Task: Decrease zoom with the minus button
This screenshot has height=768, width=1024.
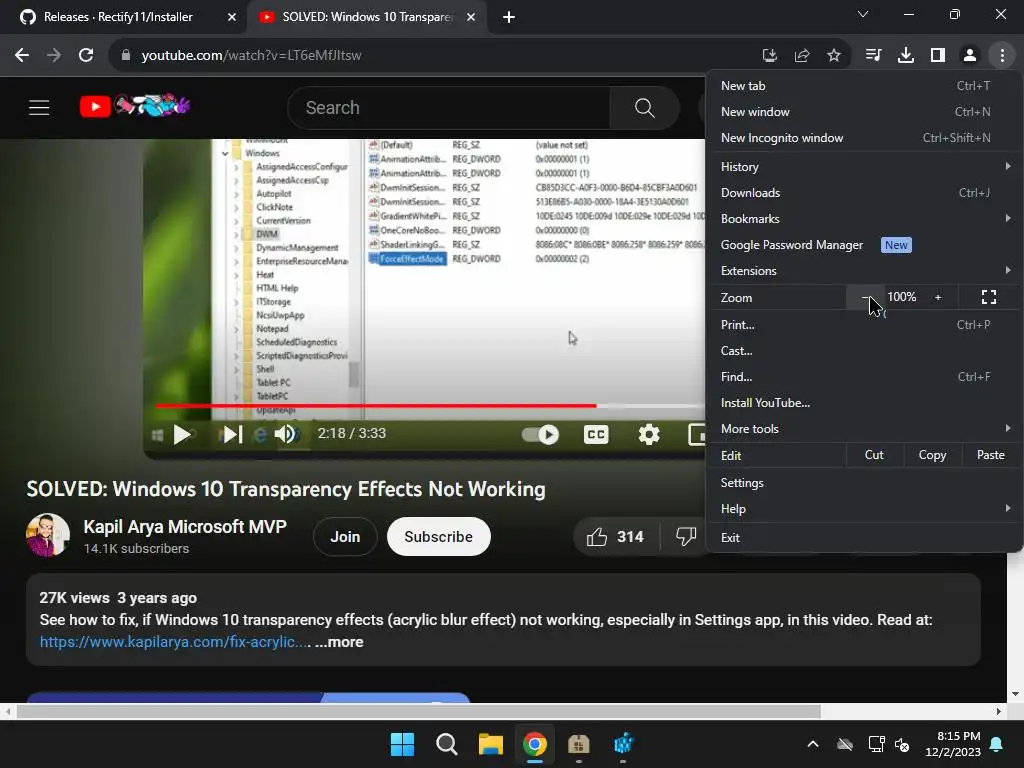Action: (x=865, y=297)
